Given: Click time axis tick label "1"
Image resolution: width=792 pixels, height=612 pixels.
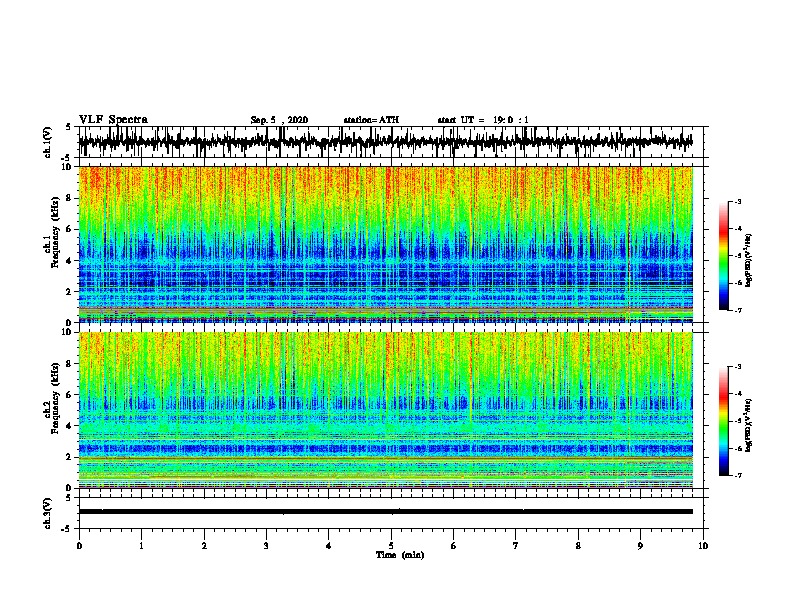Looking at the screenshot, I should [x=141, y=546].
